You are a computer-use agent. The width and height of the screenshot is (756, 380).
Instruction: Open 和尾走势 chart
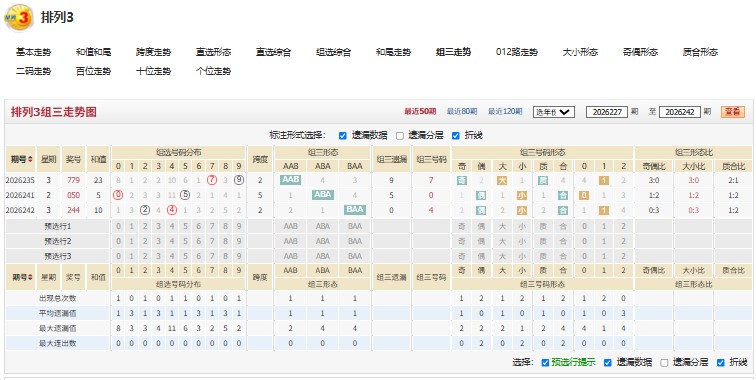coord(393,52)
